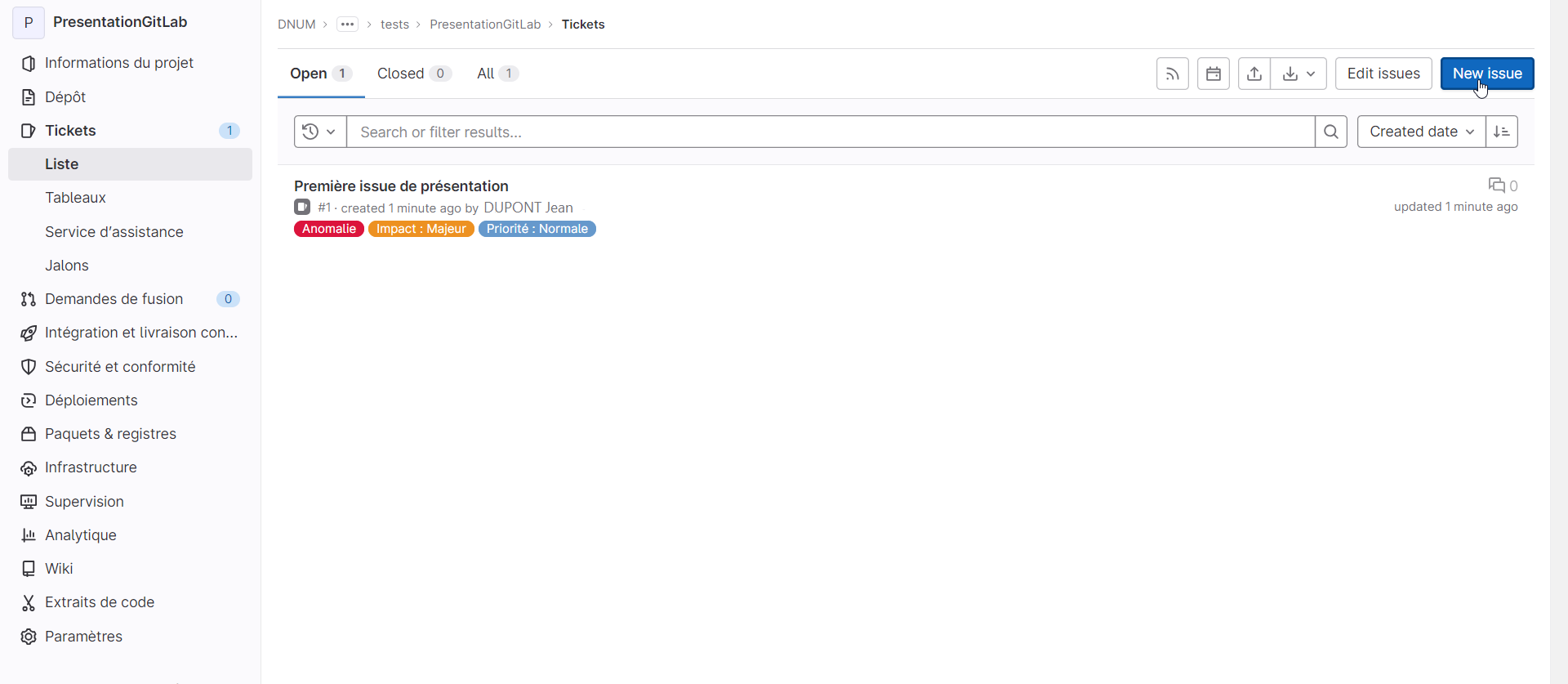Expand recent searches history dropdown
The image size is (1568, 684).
click(319, 132)
